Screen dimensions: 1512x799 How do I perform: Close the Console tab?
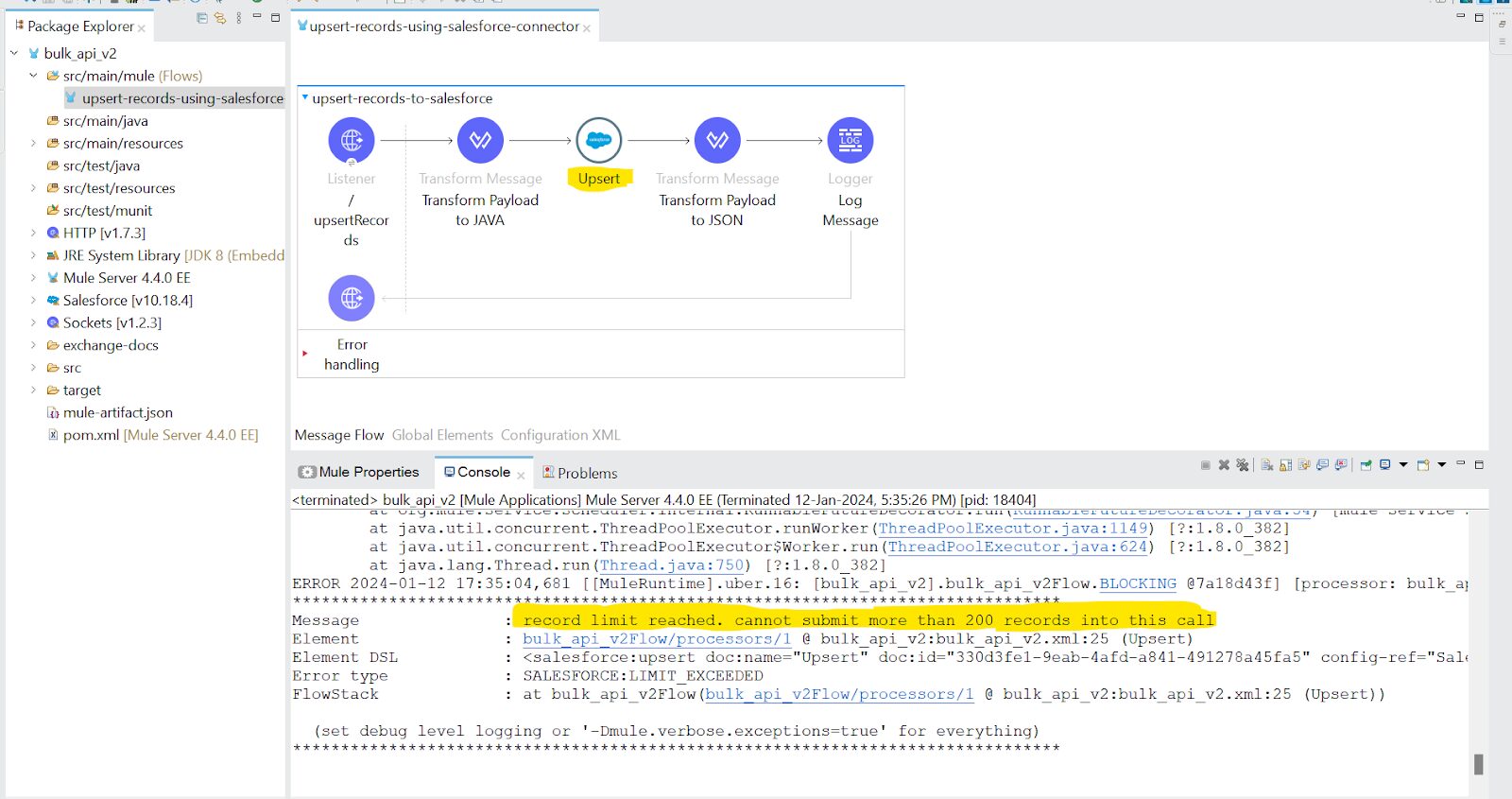521,475
